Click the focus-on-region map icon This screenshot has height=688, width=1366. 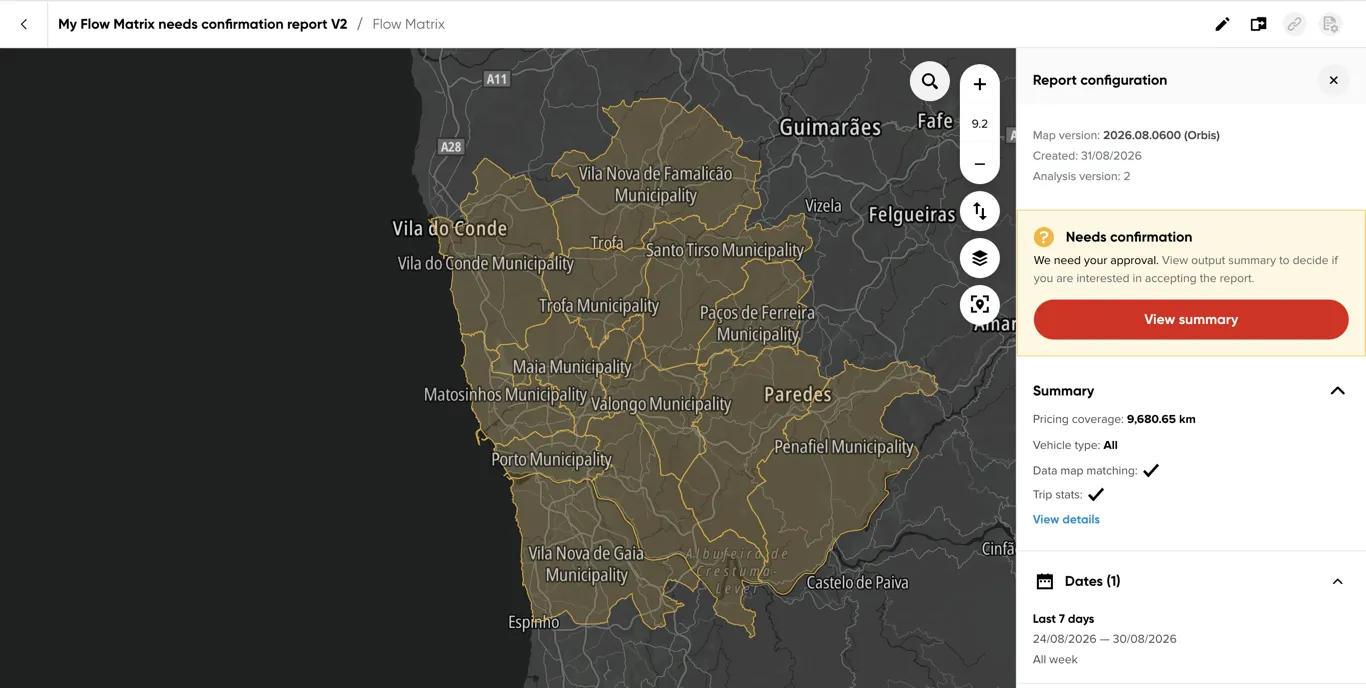pos(980,305)
